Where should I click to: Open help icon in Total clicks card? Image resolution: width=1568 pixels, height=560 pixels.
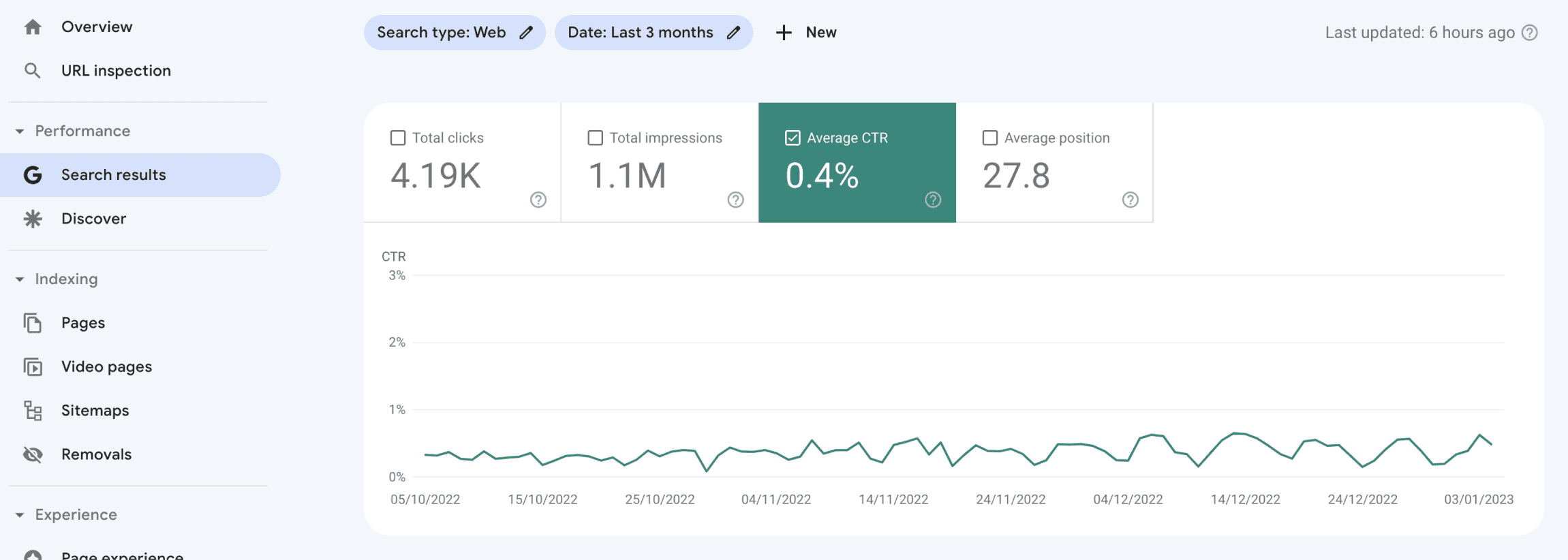point(538,200)
